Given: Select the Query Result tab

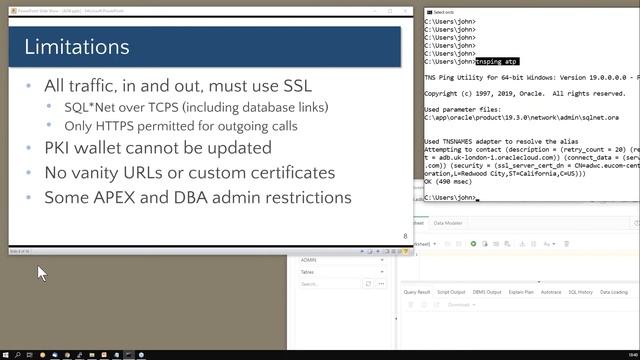Looking at the screenshot, I should click(x=417, y=292).
